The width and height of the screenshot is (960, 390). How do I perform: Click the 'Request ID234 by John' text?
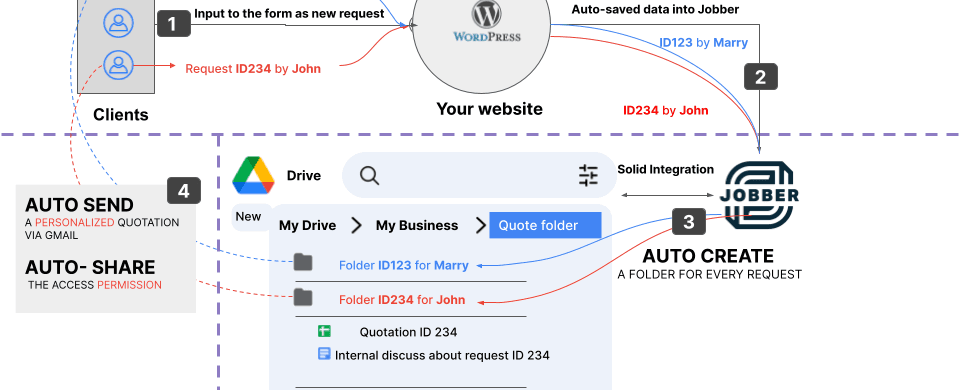pyautogui.click(x=253, y=69)
